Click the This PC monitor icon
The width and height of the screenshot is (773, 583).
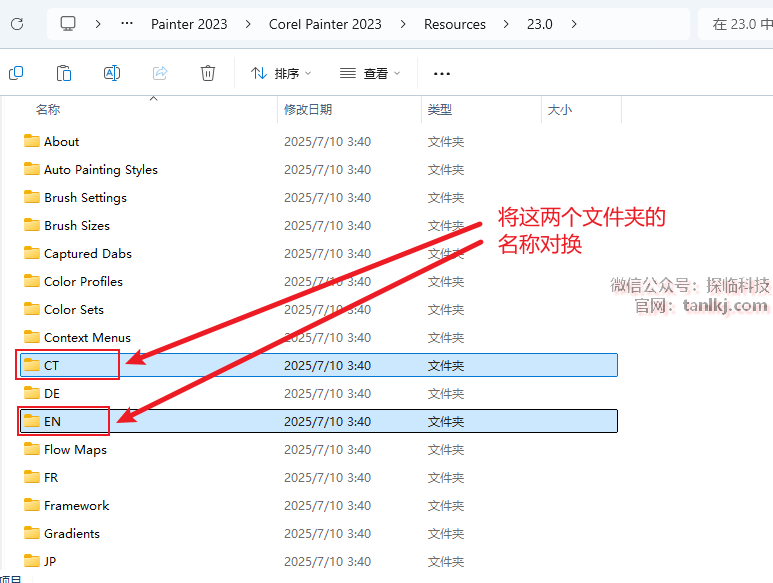68,24
